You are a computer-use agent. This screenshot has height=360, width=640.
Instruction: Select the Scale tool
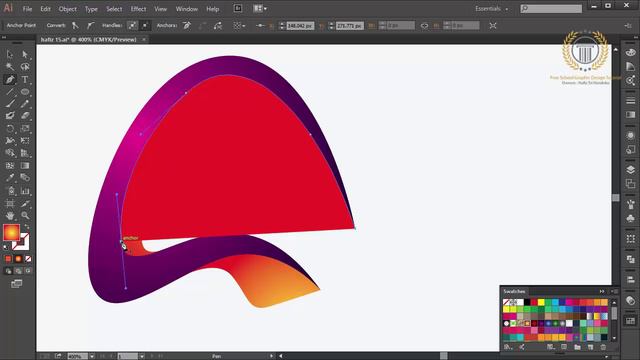coord(25,129)
